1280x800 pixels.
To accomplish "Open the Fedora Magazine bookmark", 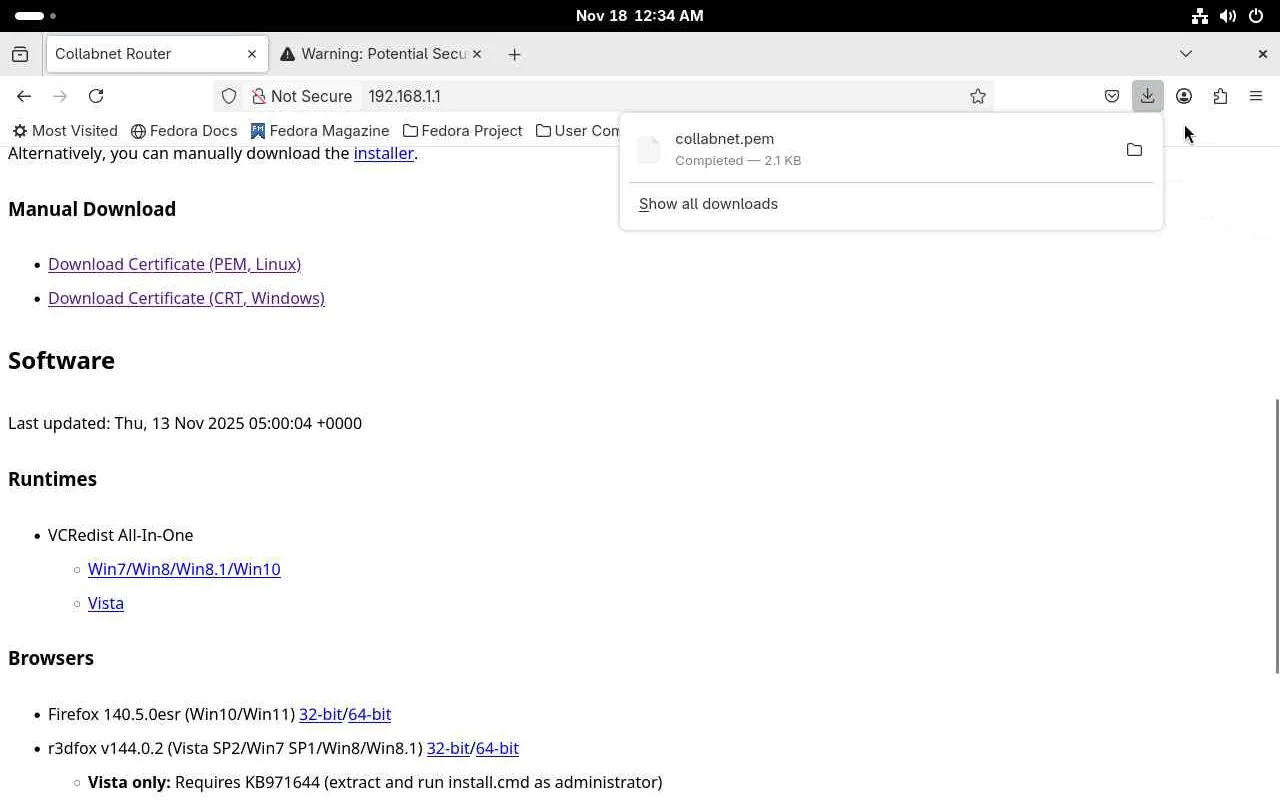I will pyautogui.click(x=320, y=131).
